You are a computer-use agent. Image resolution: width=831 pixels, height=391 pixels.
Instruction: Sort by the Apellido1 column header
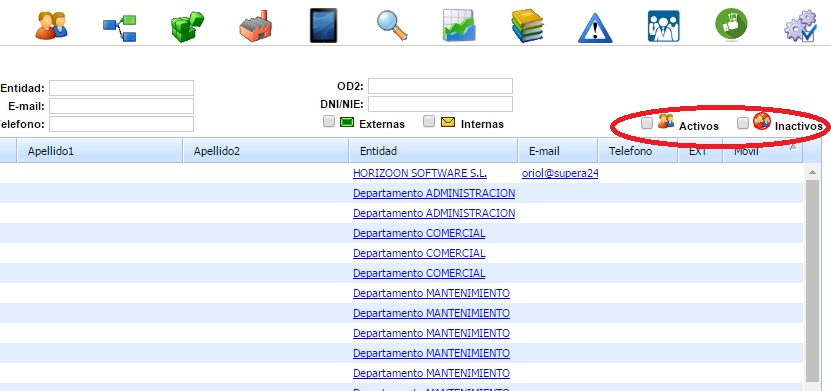point(100,151)
